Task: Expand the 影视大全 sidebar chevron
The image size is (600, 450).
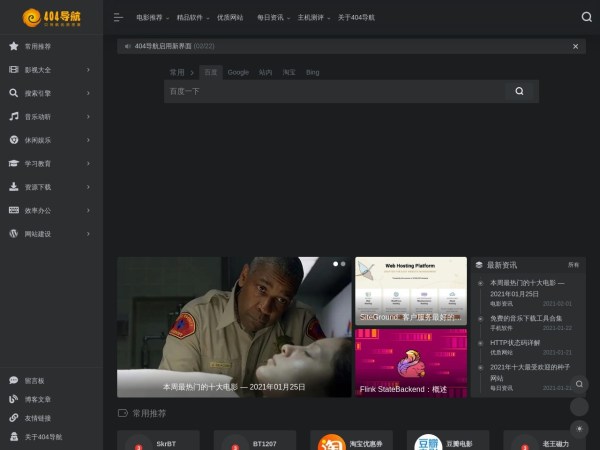Action: 88,70
